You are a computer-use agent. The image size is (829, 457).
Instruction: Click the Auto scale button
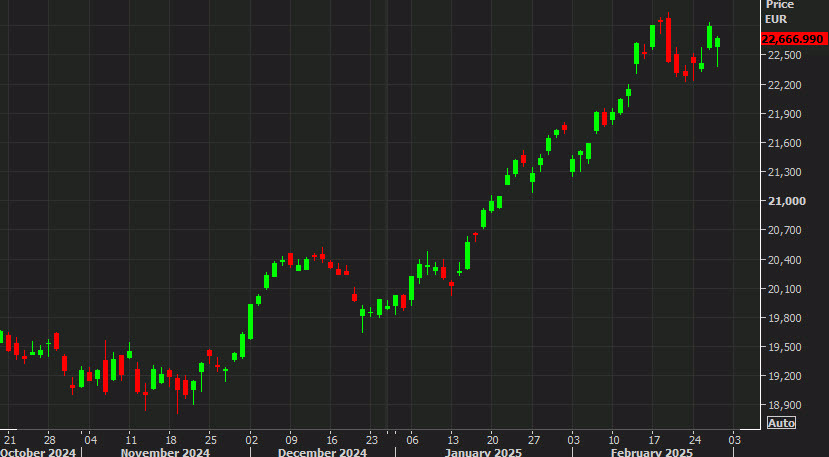point(781,423)
